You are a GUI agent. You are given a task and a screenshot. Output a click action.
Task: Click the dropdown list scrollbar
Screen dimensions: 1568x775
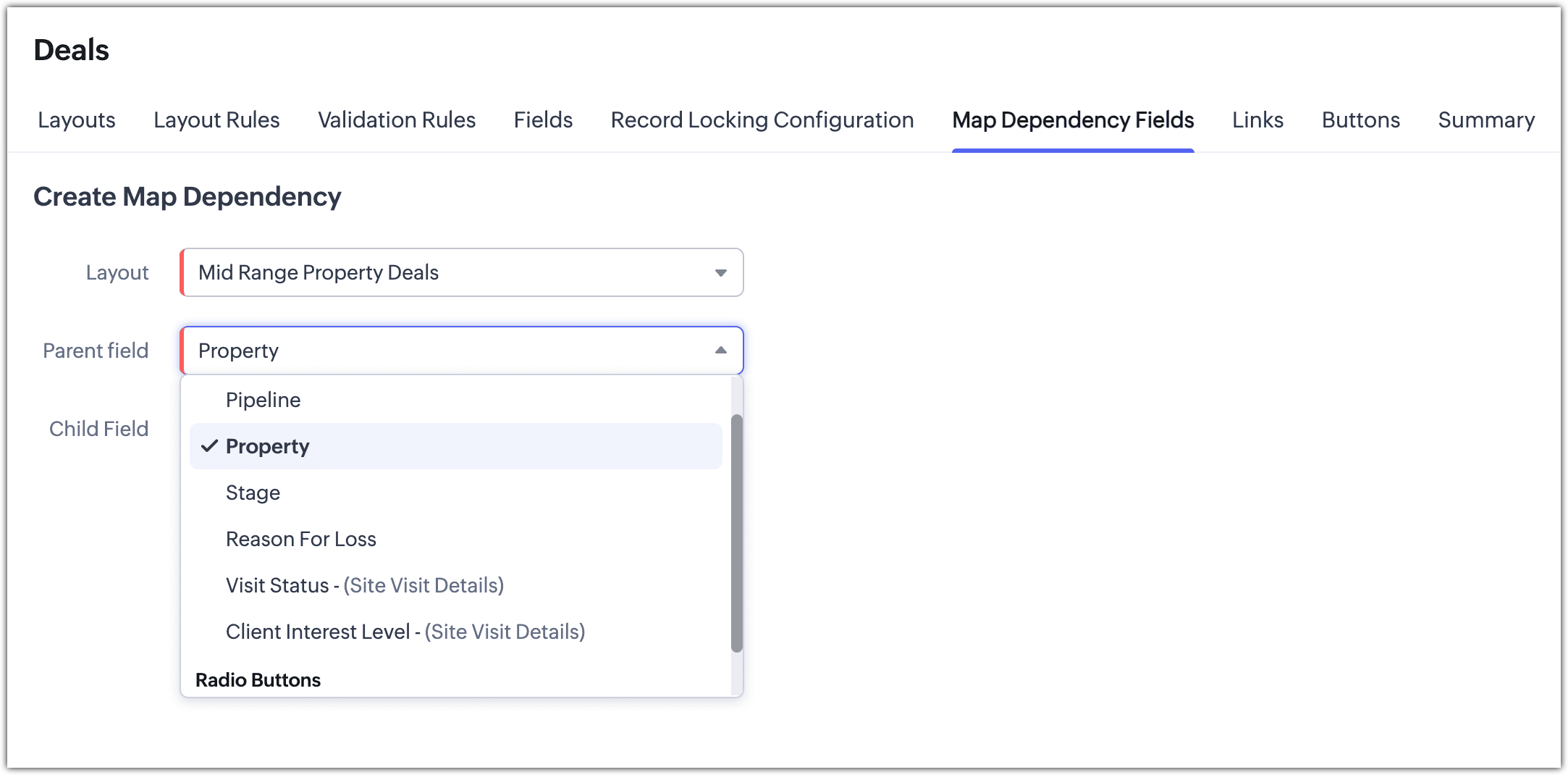point(737,533)
